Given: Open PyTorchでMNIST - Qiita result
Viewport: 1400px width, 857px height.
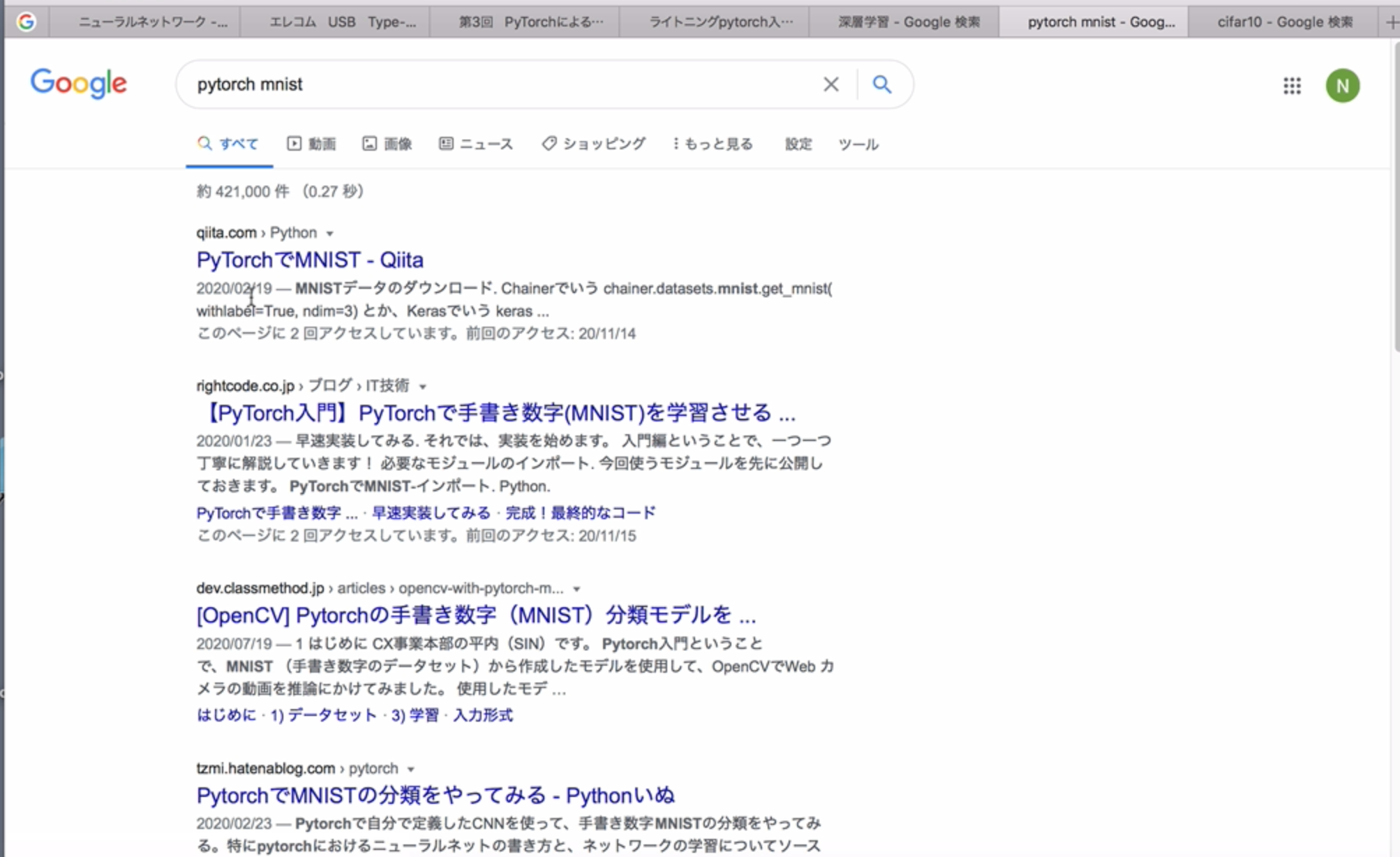Looking at the screenshot, I should pyautogui.click(x=310, y=260).
